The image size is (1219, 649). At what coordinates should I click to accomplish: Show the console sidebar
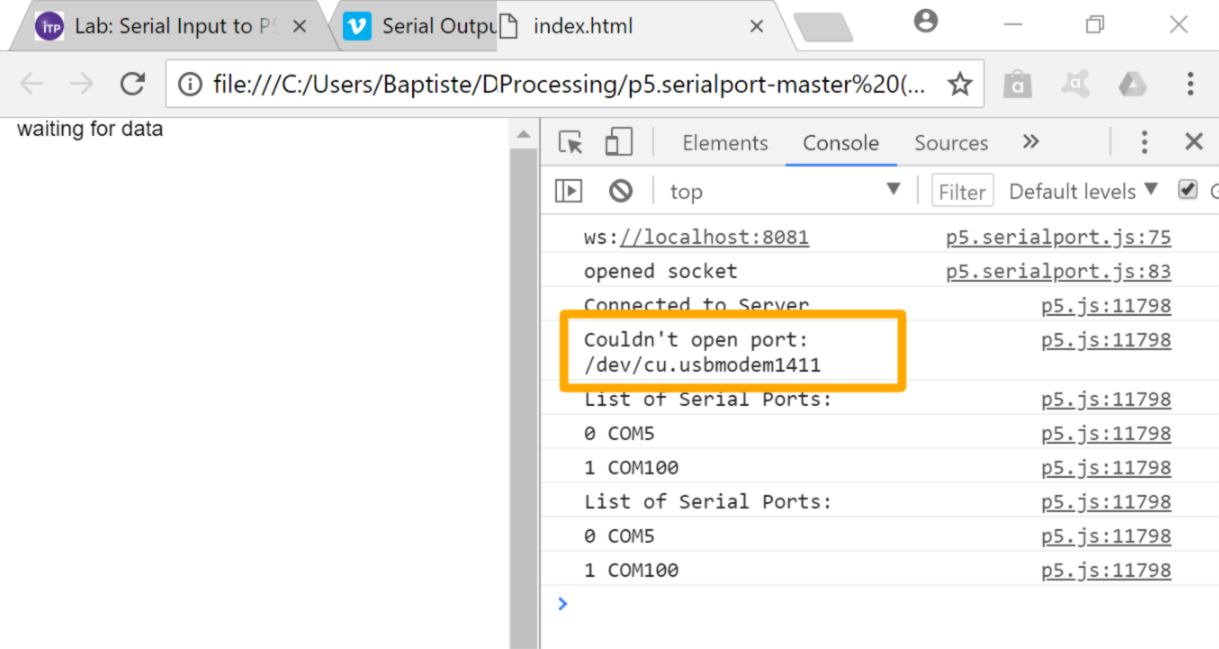pos(568,190)
